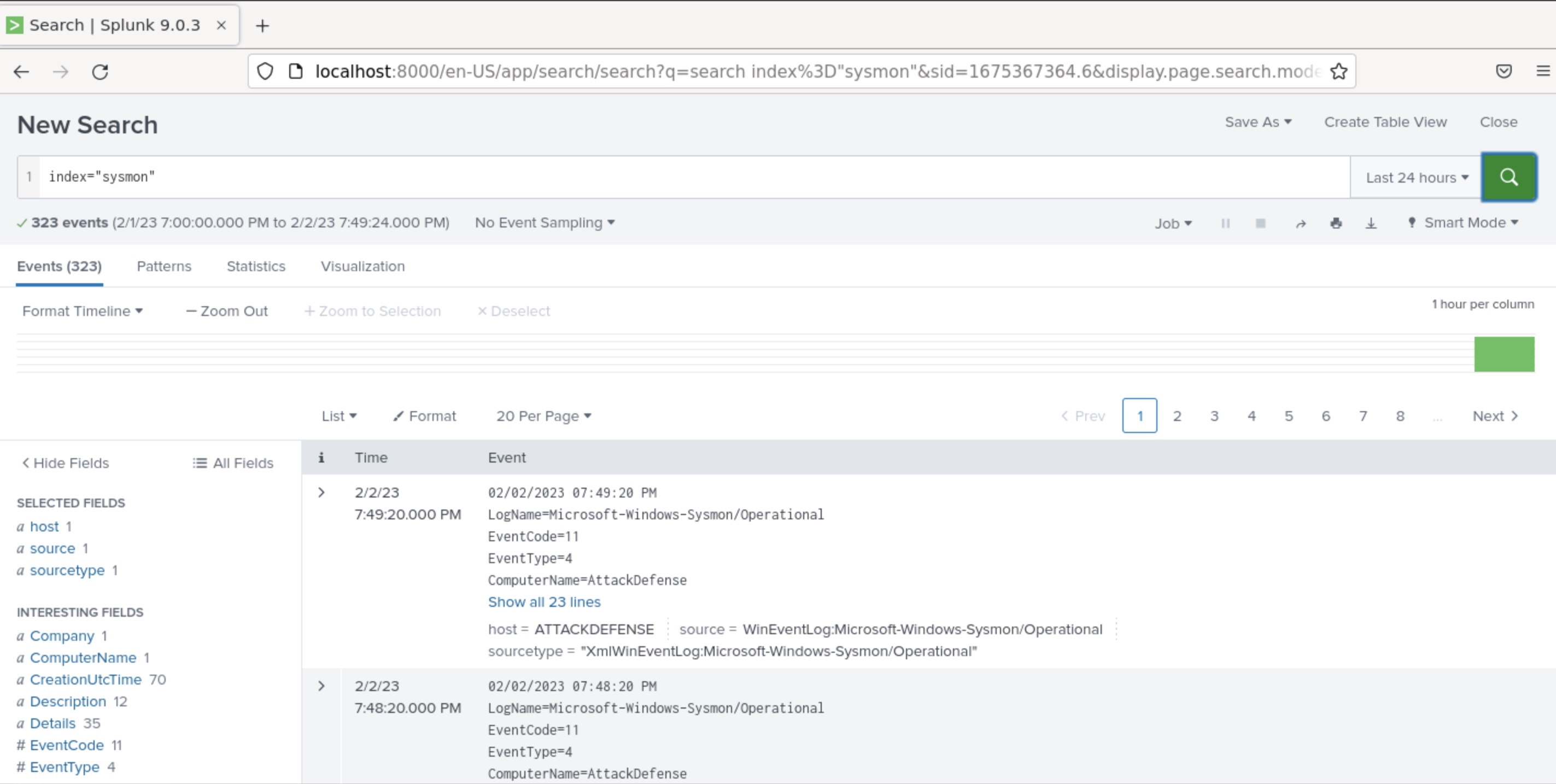Open the sourcetype selected field
The width and height of the screenshot is (1556, 784).
coord(67,570)
